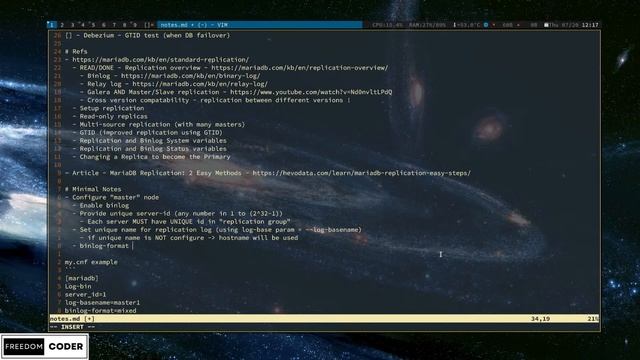Click the 'notes.md - VIM' window title
640x360 pixels.
[194, 25]
